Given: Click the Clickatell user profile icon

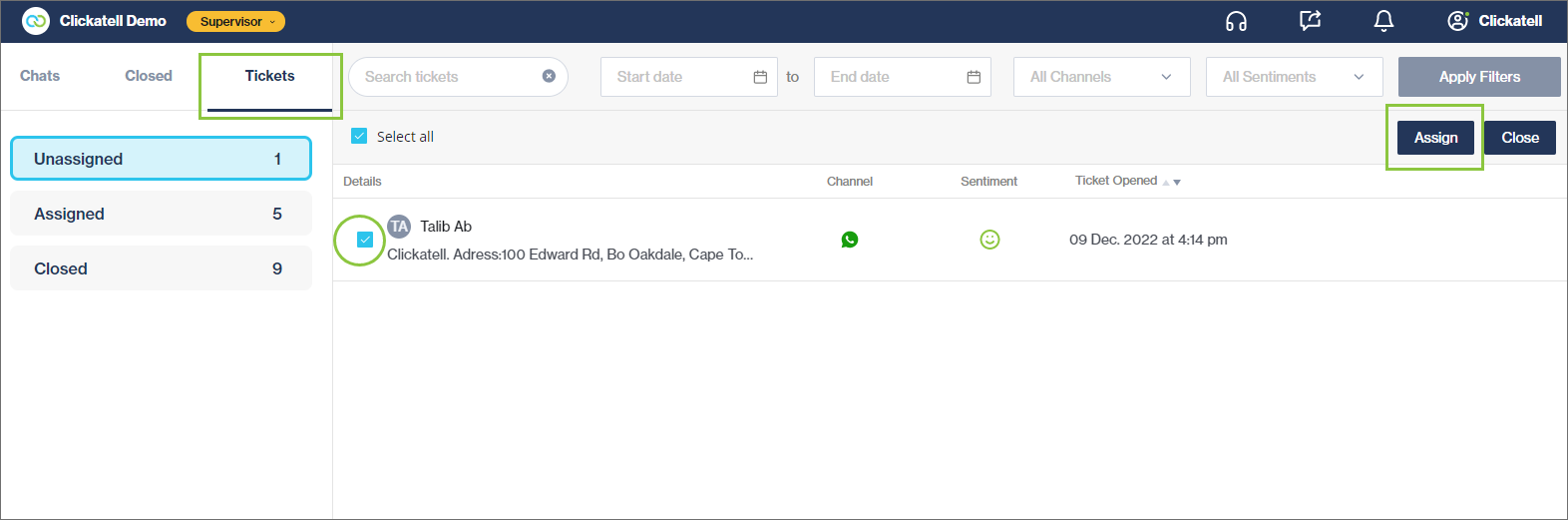Looking at the screenshot, I should (1457, 21).
